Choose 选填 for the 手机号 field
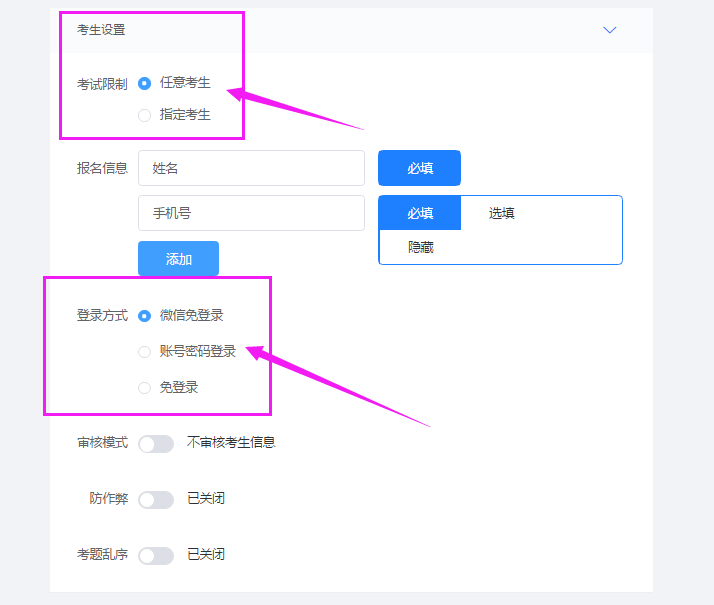The image size is (714, 605). tap(501, 213)
